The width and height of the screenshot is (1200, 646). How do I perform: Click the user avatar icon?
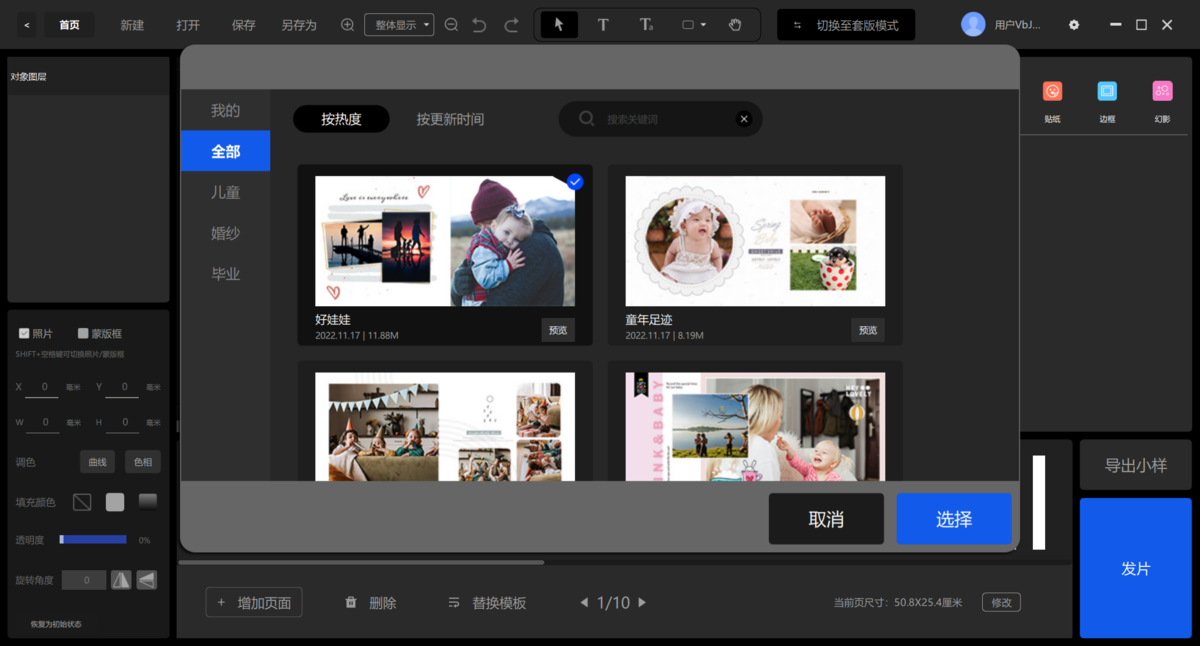[x=973, y=25]
